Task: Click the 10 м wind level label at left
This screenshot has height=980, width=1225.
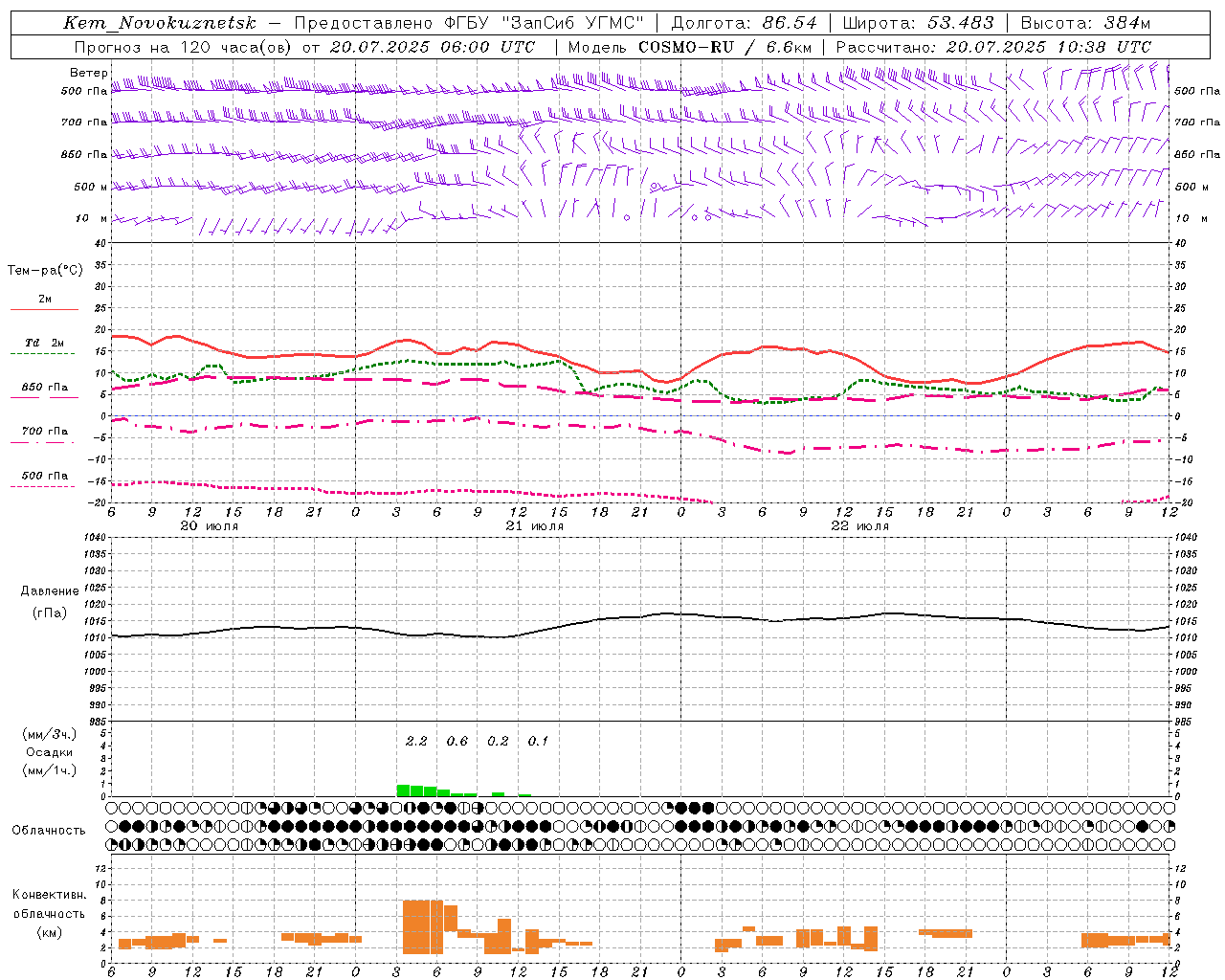Action: (x=91, y=218)
